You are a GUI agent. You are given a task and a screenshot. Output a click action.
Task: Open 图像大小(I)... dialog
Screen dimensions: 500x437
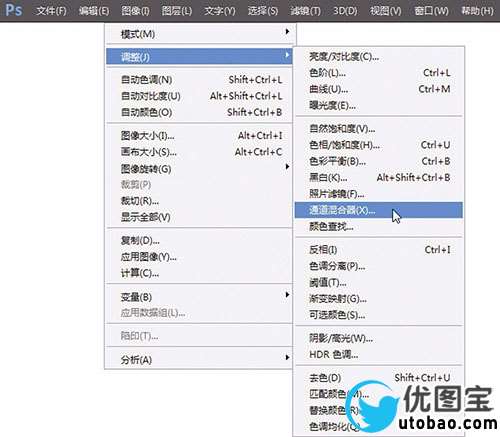point(200,136)
